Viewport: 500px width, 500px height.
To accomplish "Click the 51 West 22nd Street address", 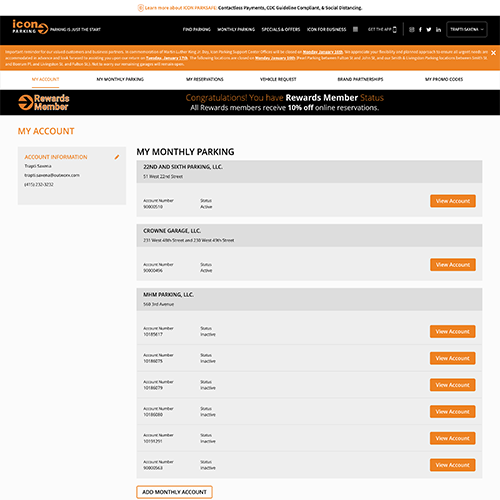I will point(163,176).
